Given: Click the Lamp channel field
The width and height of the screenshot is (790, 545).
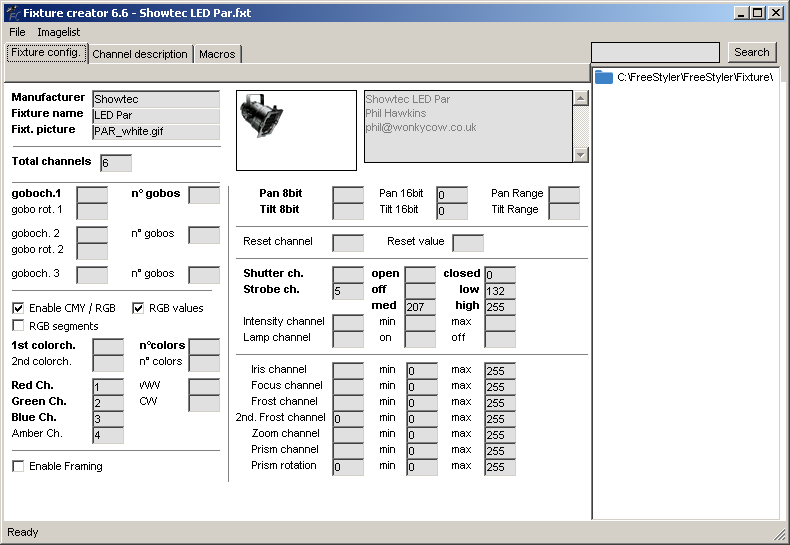Looking at the screenshot, I should tap(348, 339).
